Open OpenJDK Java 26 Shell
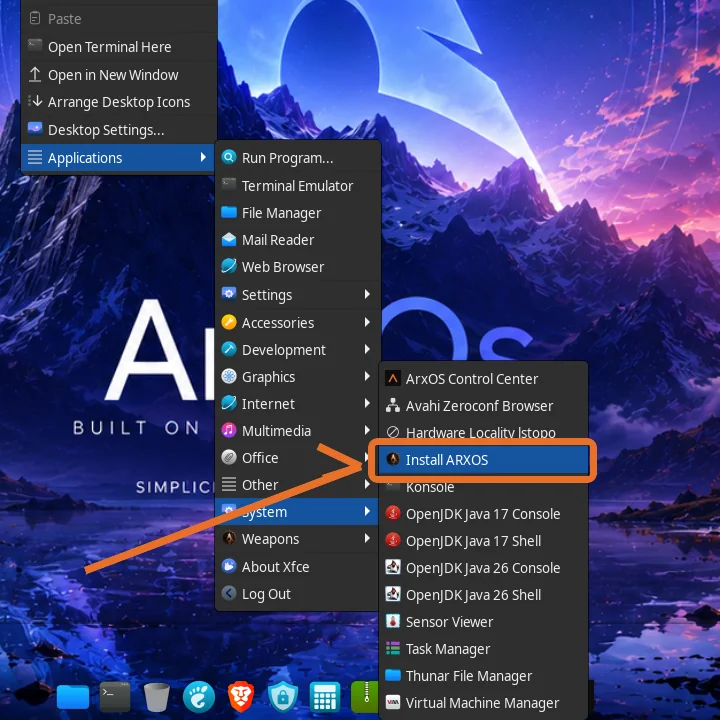This screenshot has height=720, width=720. 483,595
